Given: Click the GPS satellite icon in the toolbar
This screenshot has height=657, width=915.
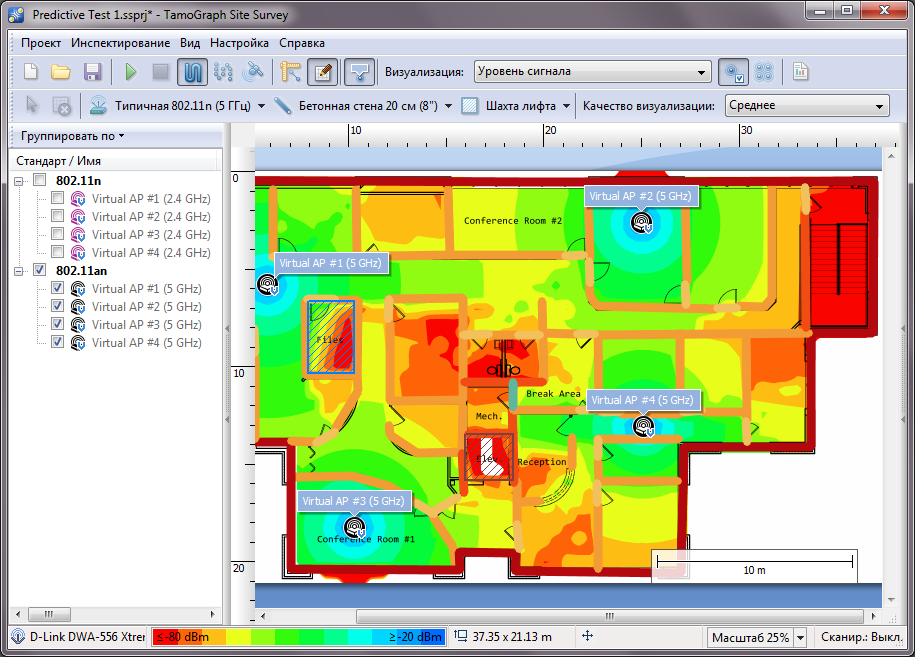Looking at the screenshot, I should click(255, 71).
